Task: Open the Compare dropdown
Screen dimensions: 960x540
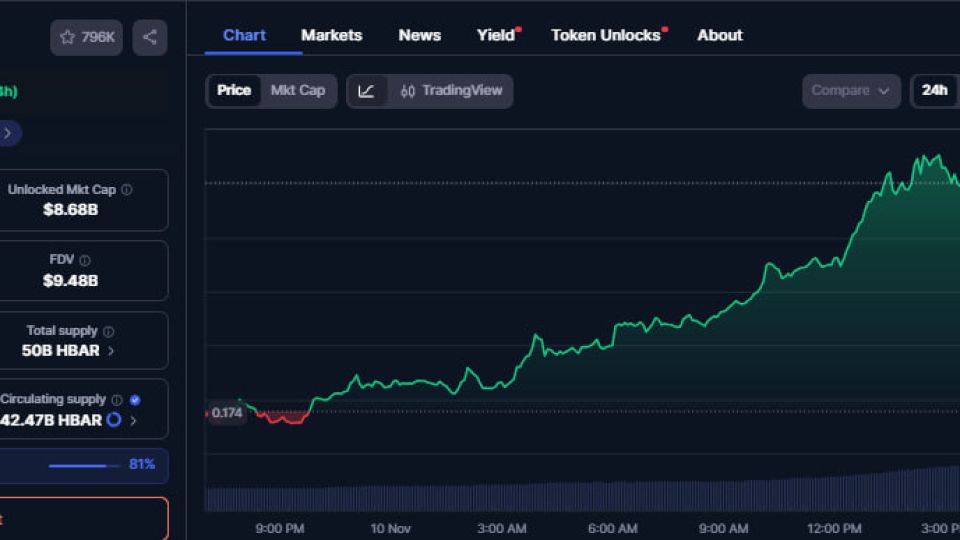Action: coord(850,91)
